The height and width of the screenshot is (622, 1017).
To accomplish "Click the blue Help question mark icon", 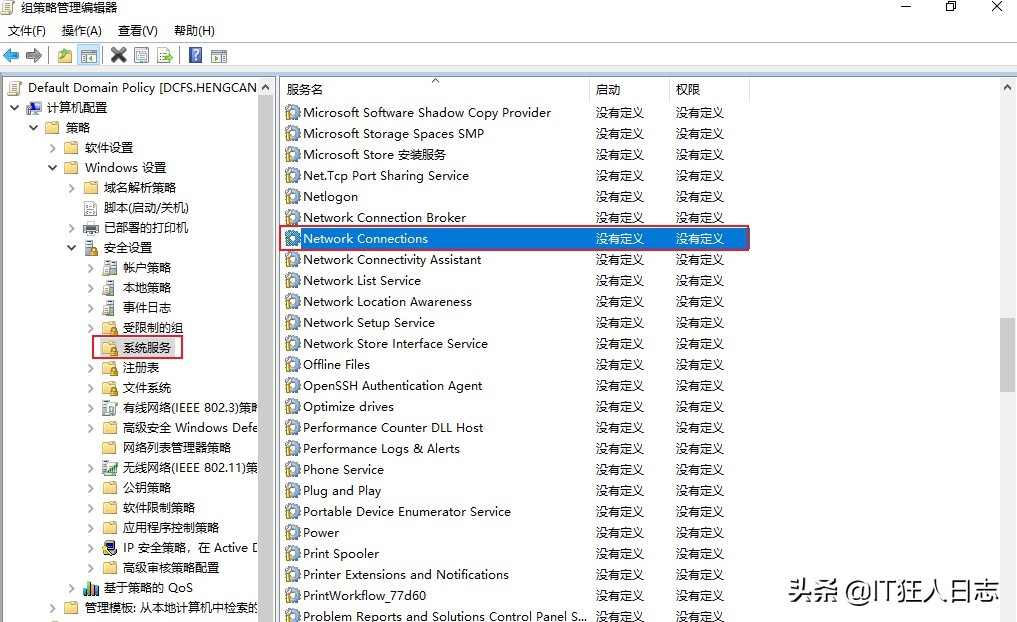I will click(195, 56).
